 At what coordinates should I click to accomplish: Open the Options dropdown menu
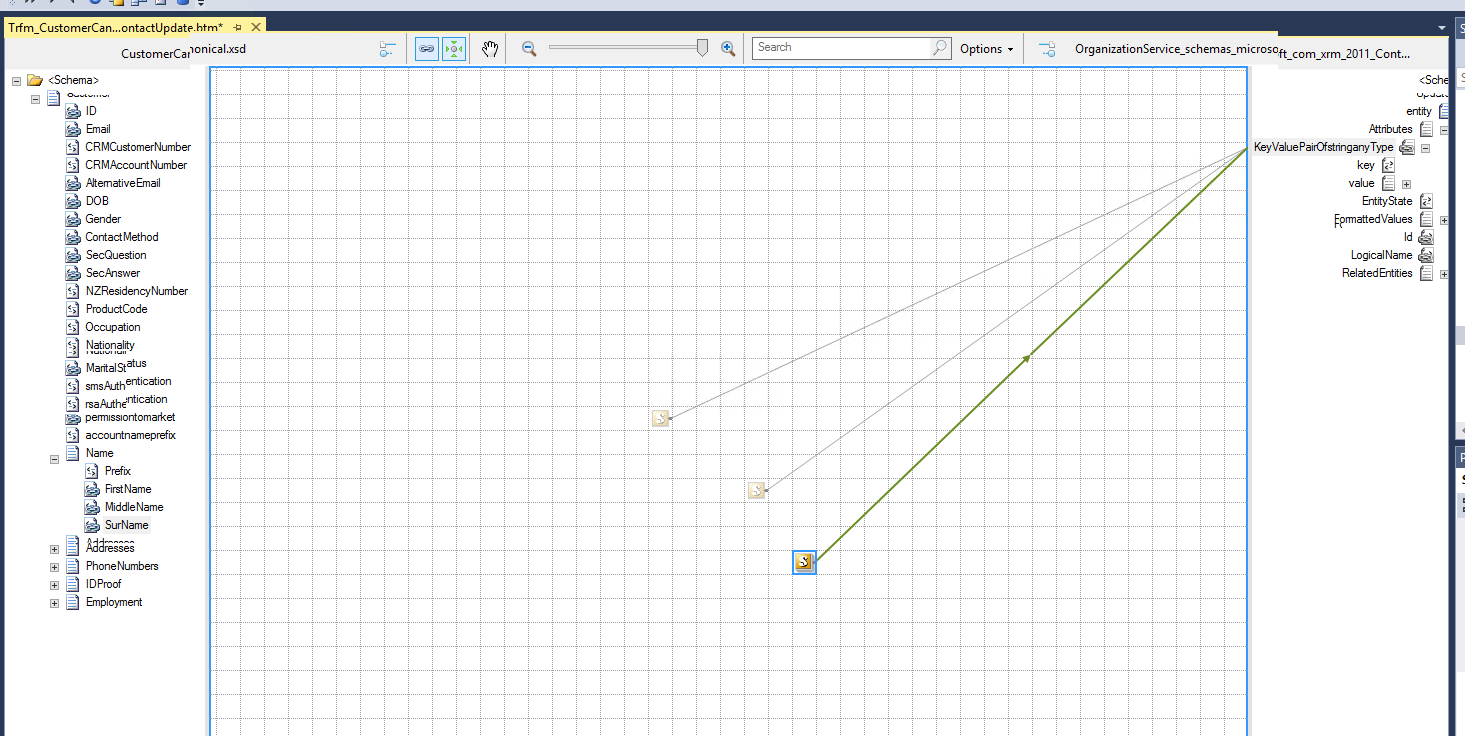986,48
